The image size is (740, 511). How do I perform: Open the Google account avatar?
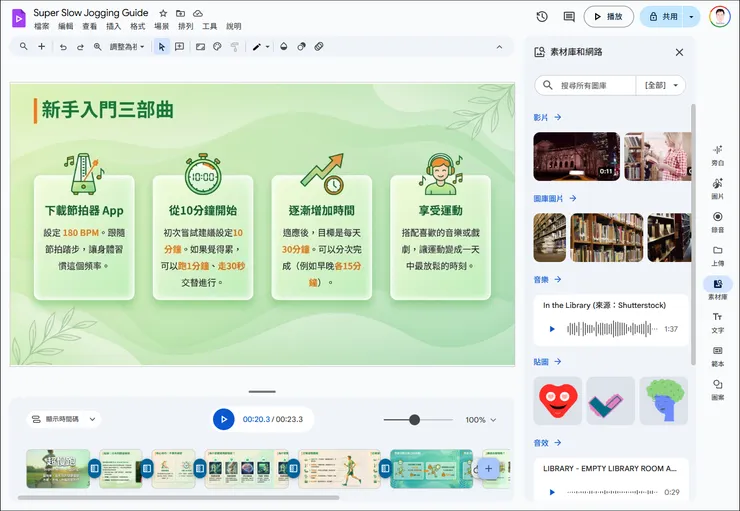point(719,17)
